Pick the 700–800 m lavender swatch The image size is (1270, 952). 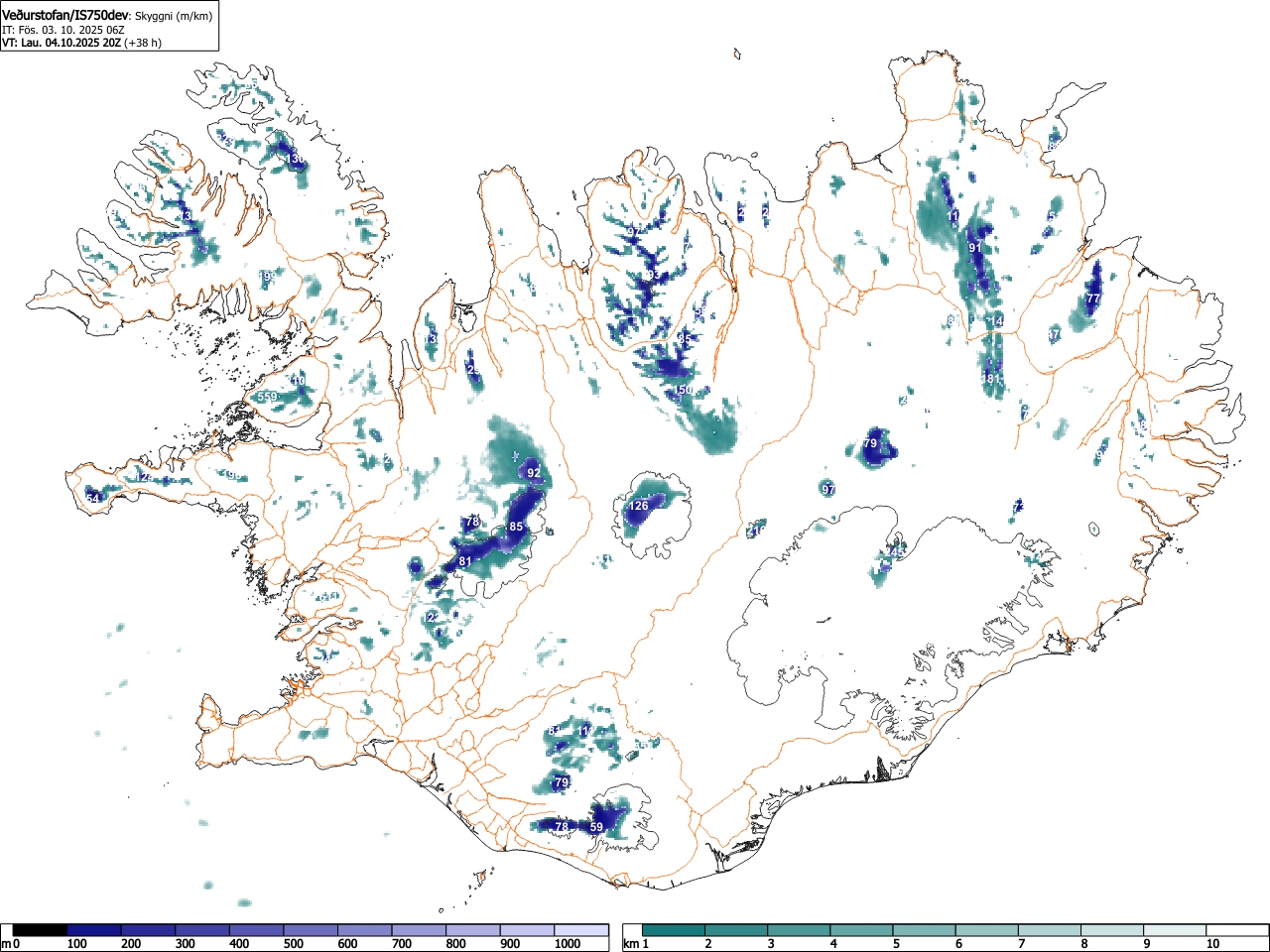(x=419, y=930)
